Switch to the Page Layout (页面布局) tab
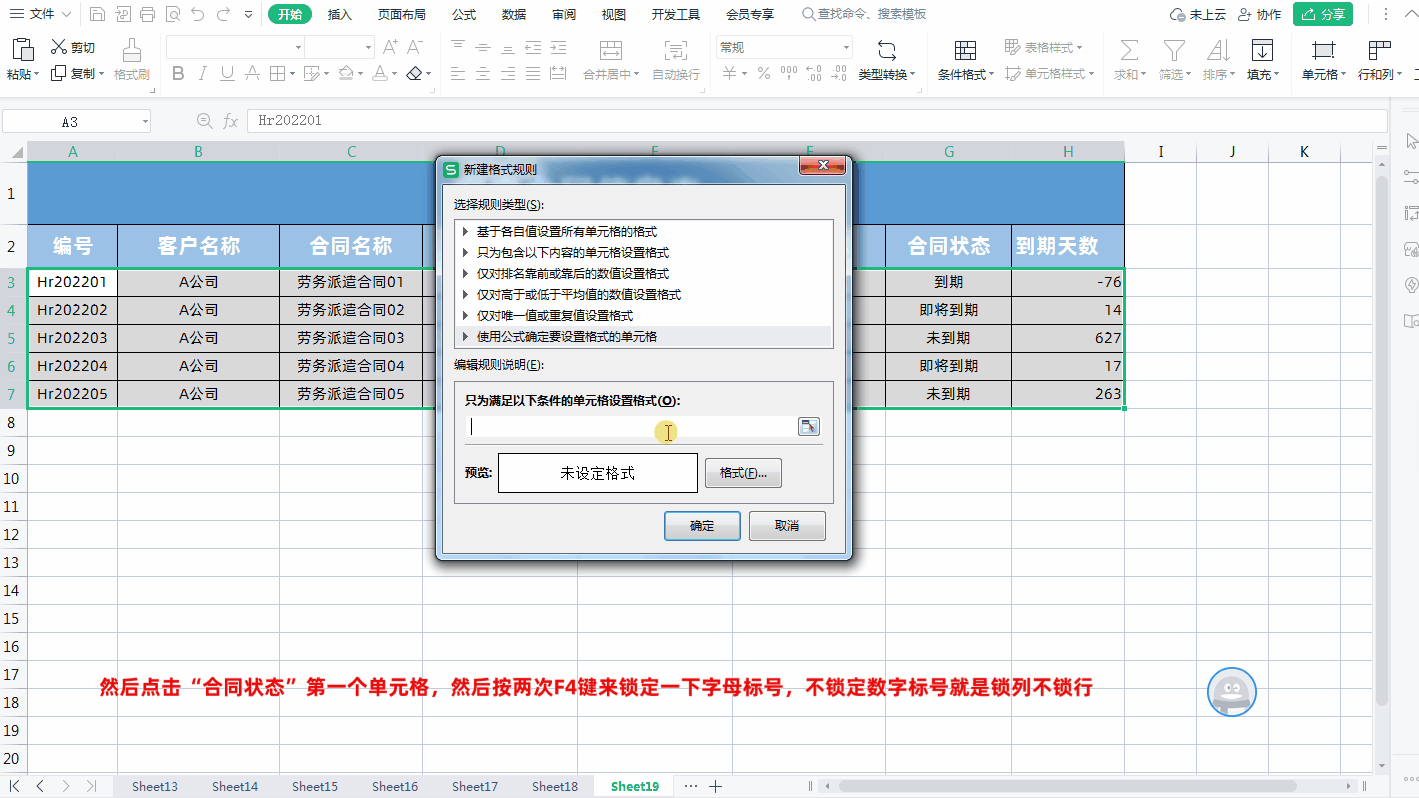 click(401, 14)
